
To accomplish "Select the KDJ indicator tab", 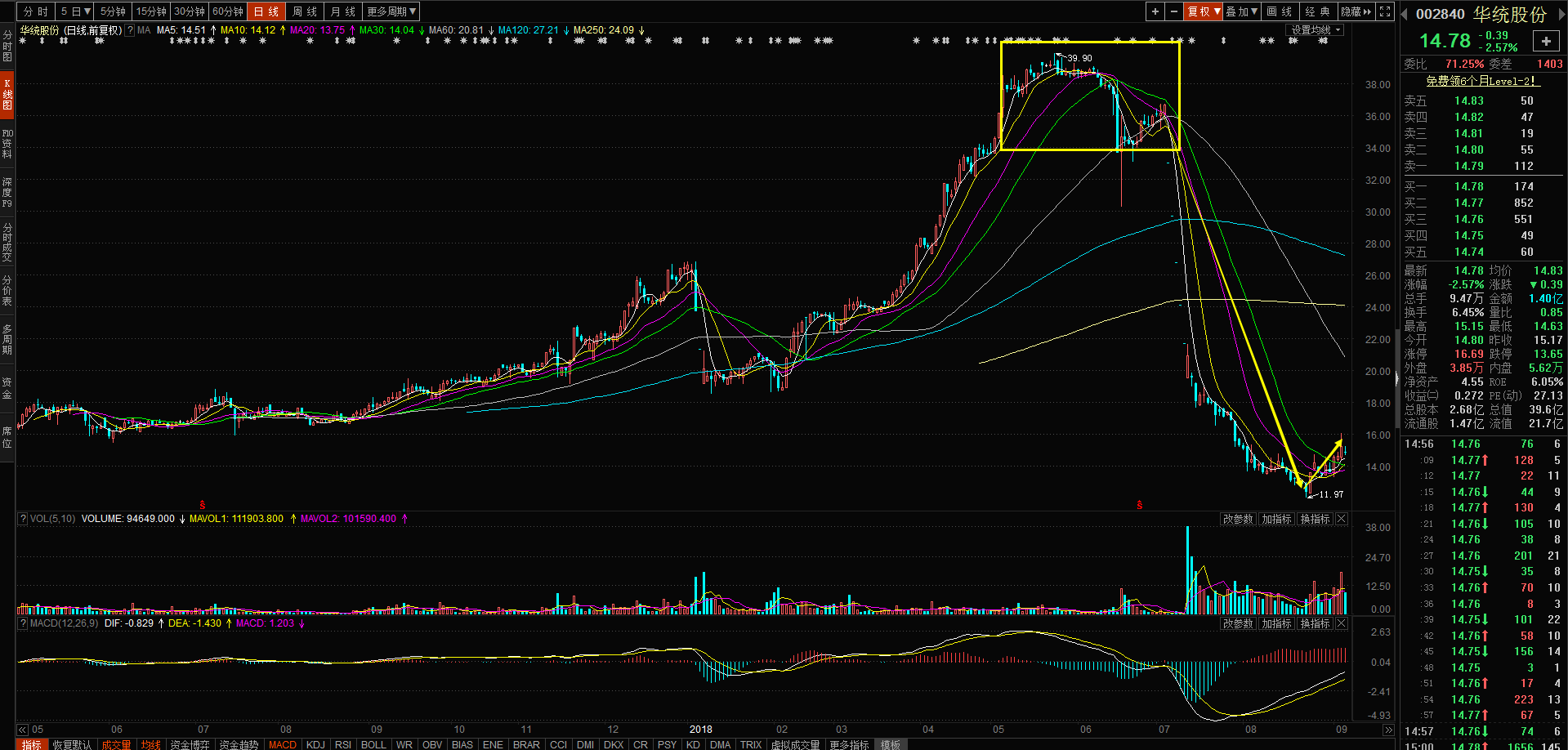I will [315, 744].
